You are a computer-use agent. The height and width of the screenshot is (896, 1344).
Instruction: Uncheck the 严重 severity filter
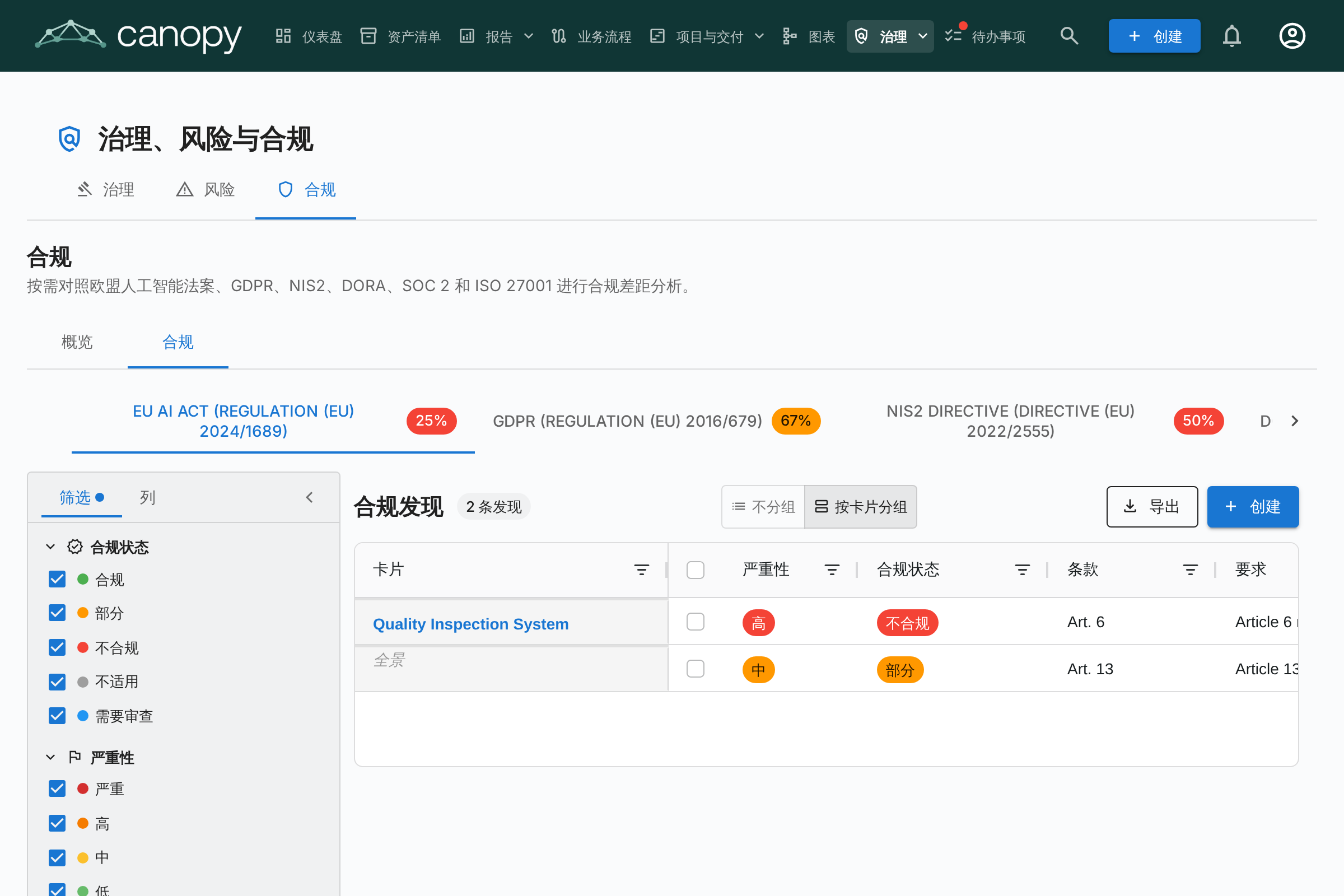pyautogui.click(x=57, y=789)
